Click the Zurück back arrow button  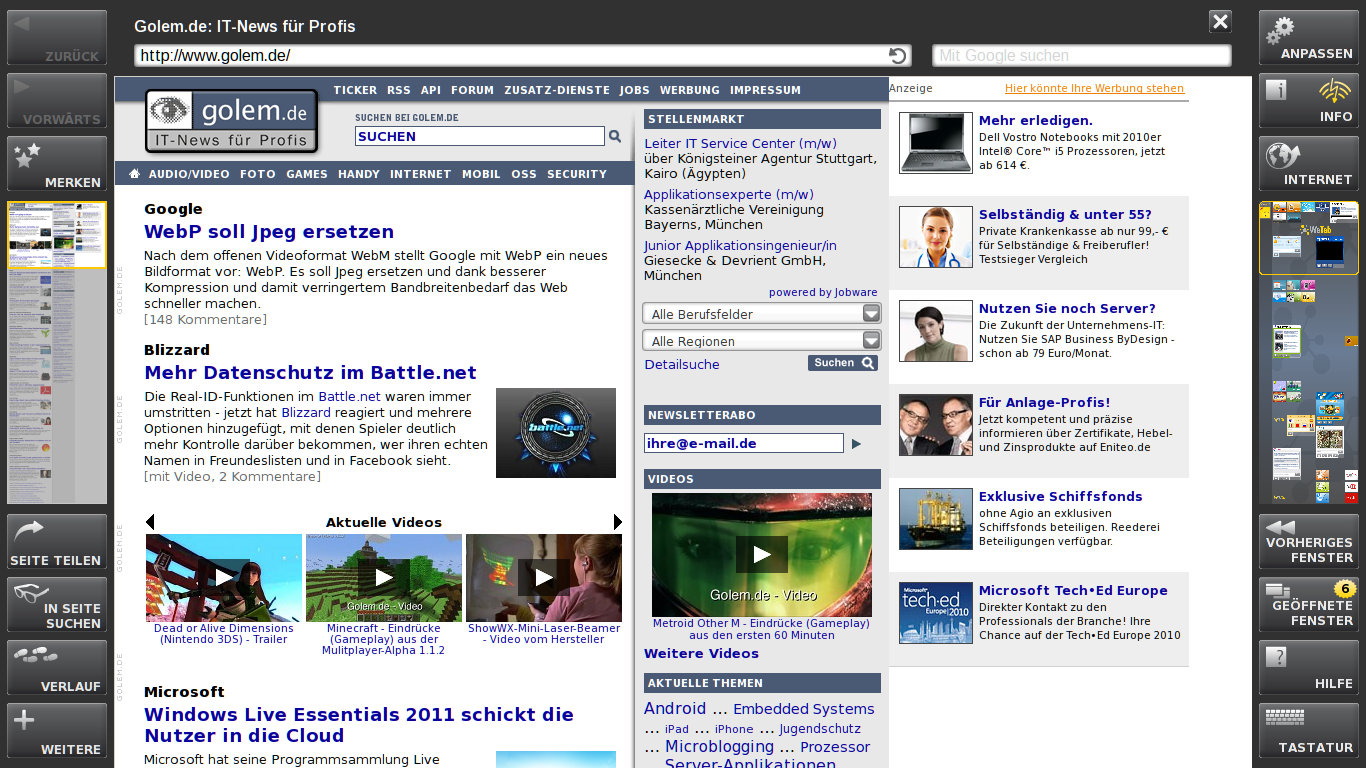(x=57, y=38)
